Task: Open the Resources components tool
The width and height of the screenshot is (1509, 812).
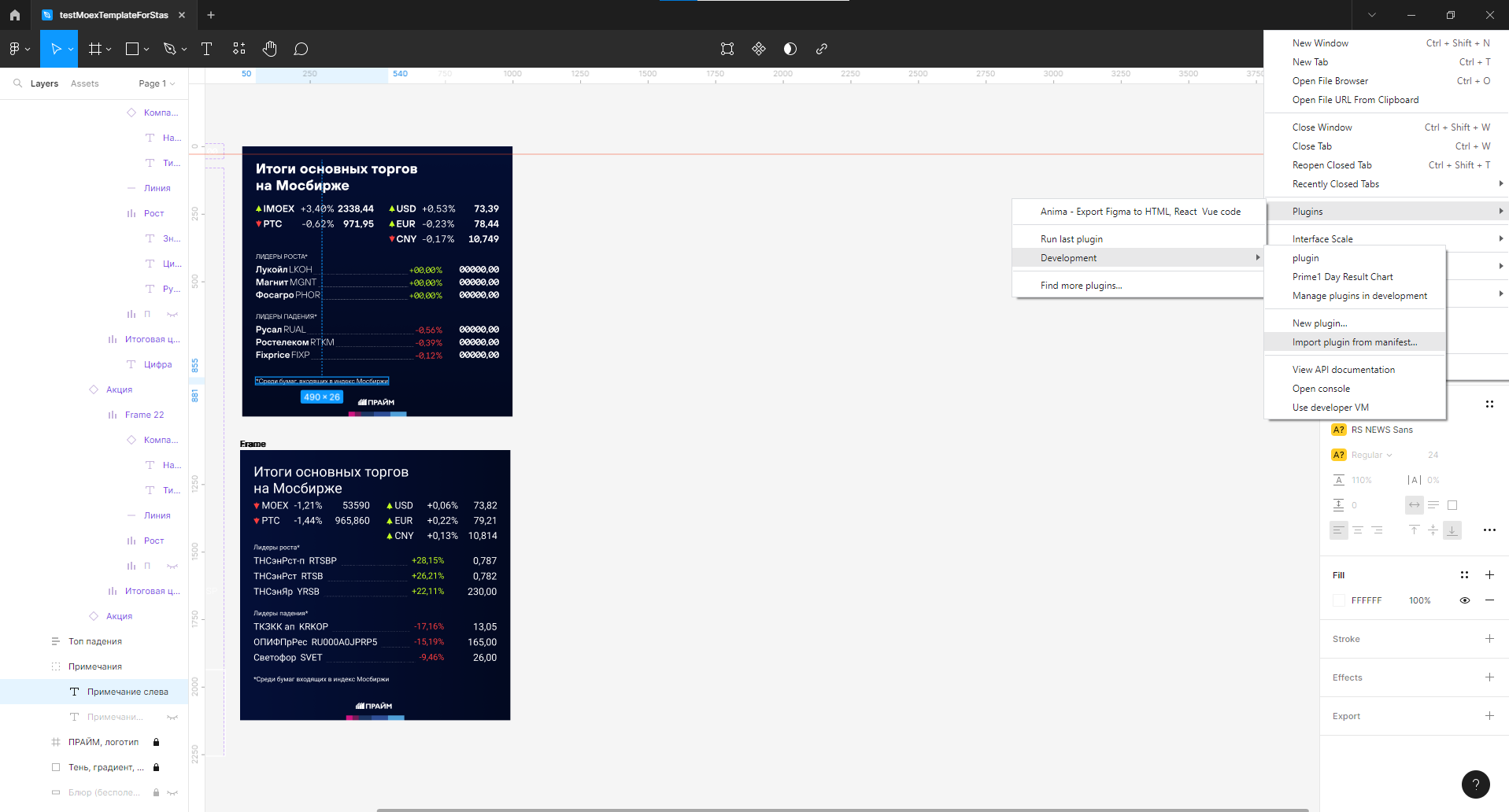Action: [239, 49]
